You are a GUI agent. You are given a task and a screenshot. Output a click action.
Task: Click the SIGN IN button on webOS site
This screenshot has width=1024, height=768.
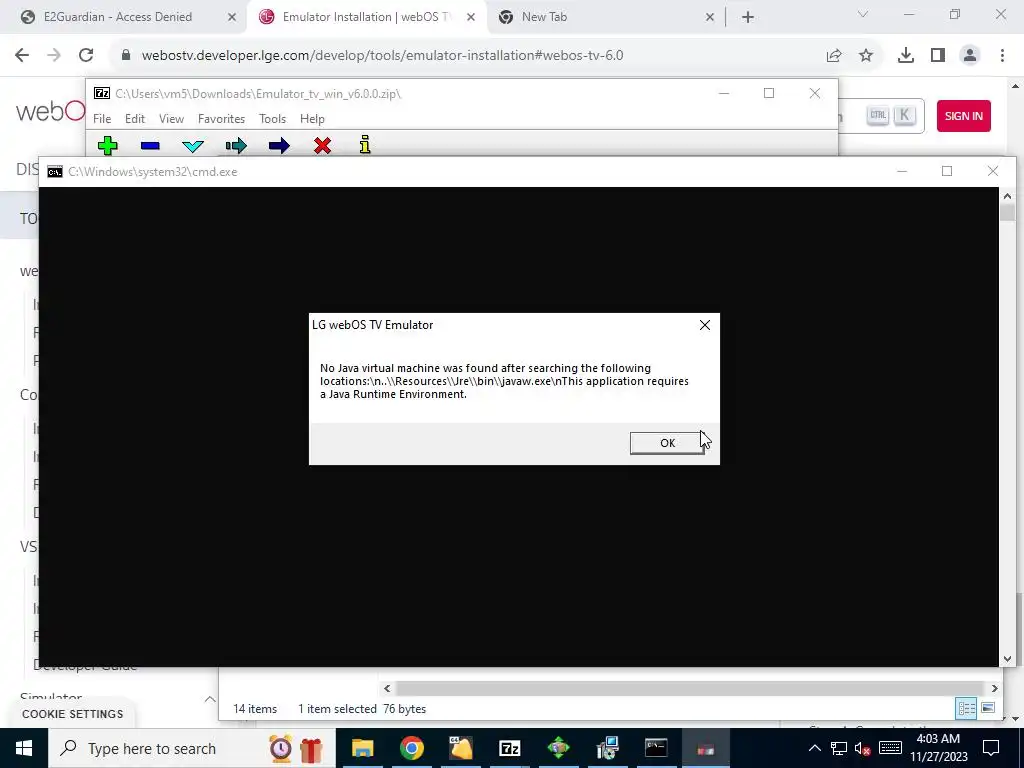coord(963,116)
